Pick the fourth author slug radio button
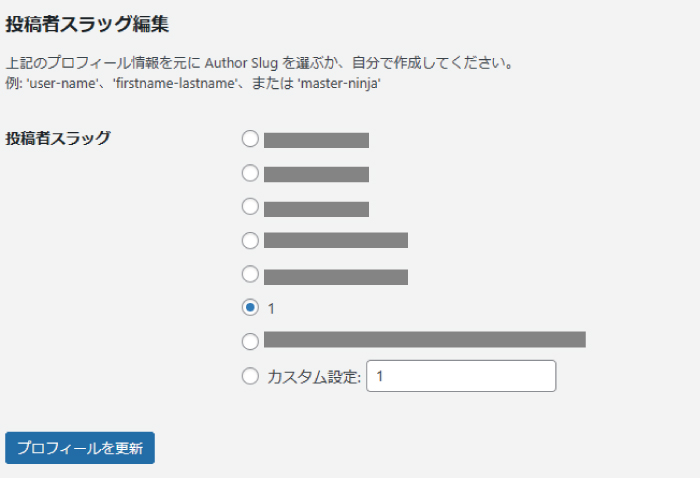This screenshot has height=478, width=700. (x=250, y=240)
